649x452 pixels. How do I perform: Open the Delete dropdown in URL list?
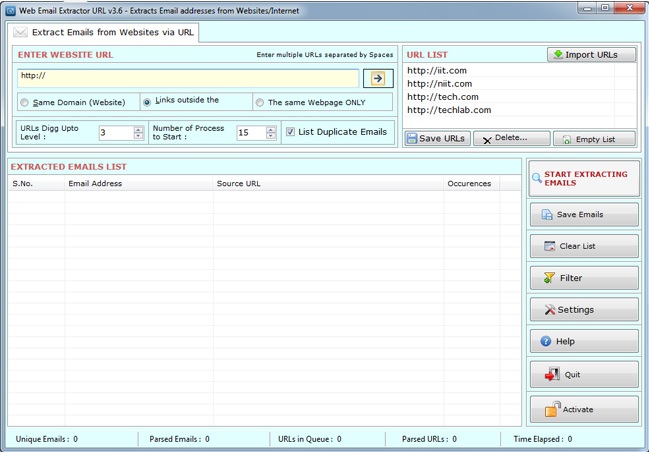[512, 139]
